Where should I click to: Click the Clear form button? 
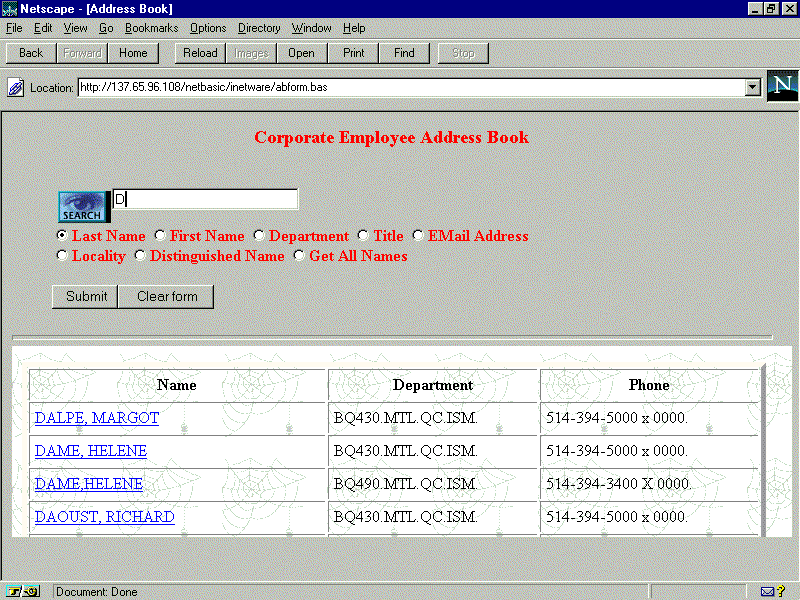166,296
